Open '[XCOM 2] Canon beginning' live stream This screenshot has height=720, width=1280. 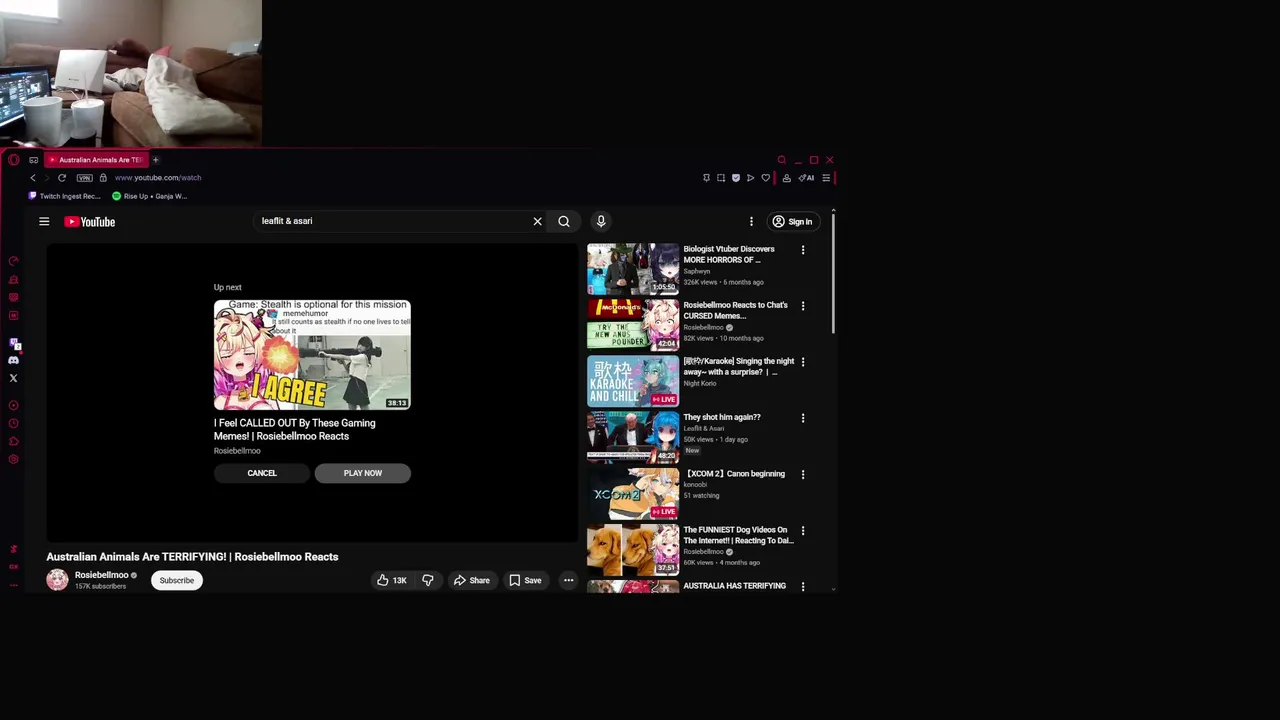pos(734,474)
